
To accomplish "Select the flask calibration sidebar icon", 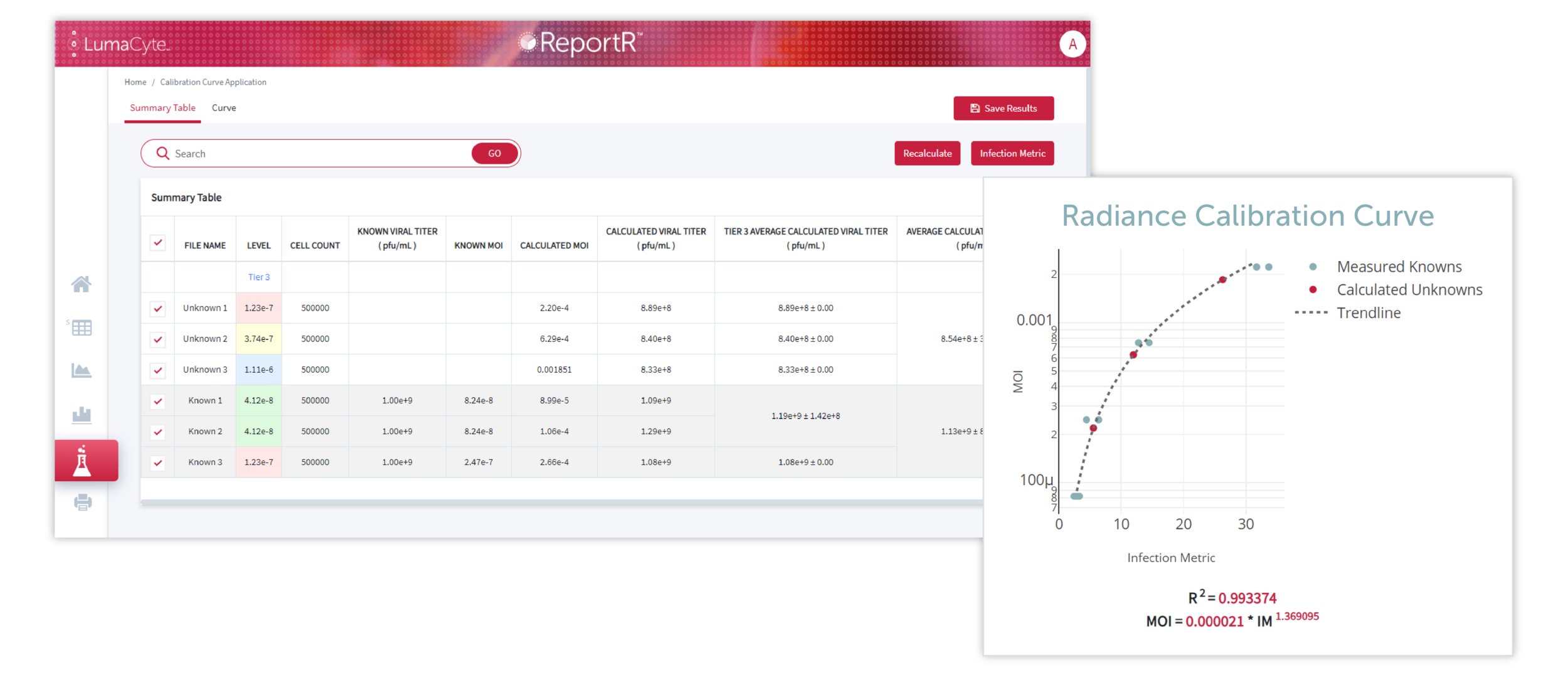I will 82,461.
